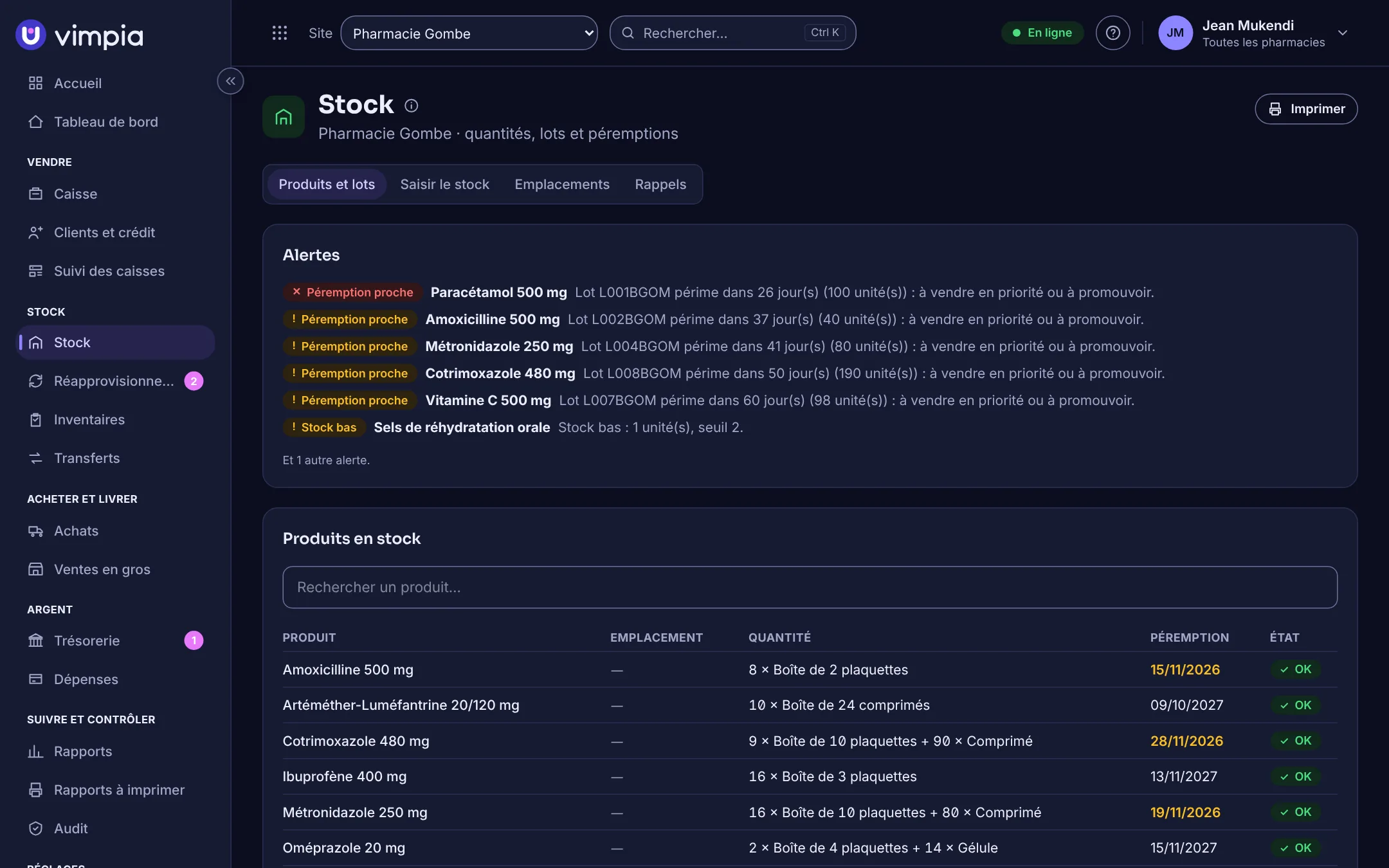Open Accueil in the sidebar
The width and height of the screenshot is (1389, 868).
point(116,83)
